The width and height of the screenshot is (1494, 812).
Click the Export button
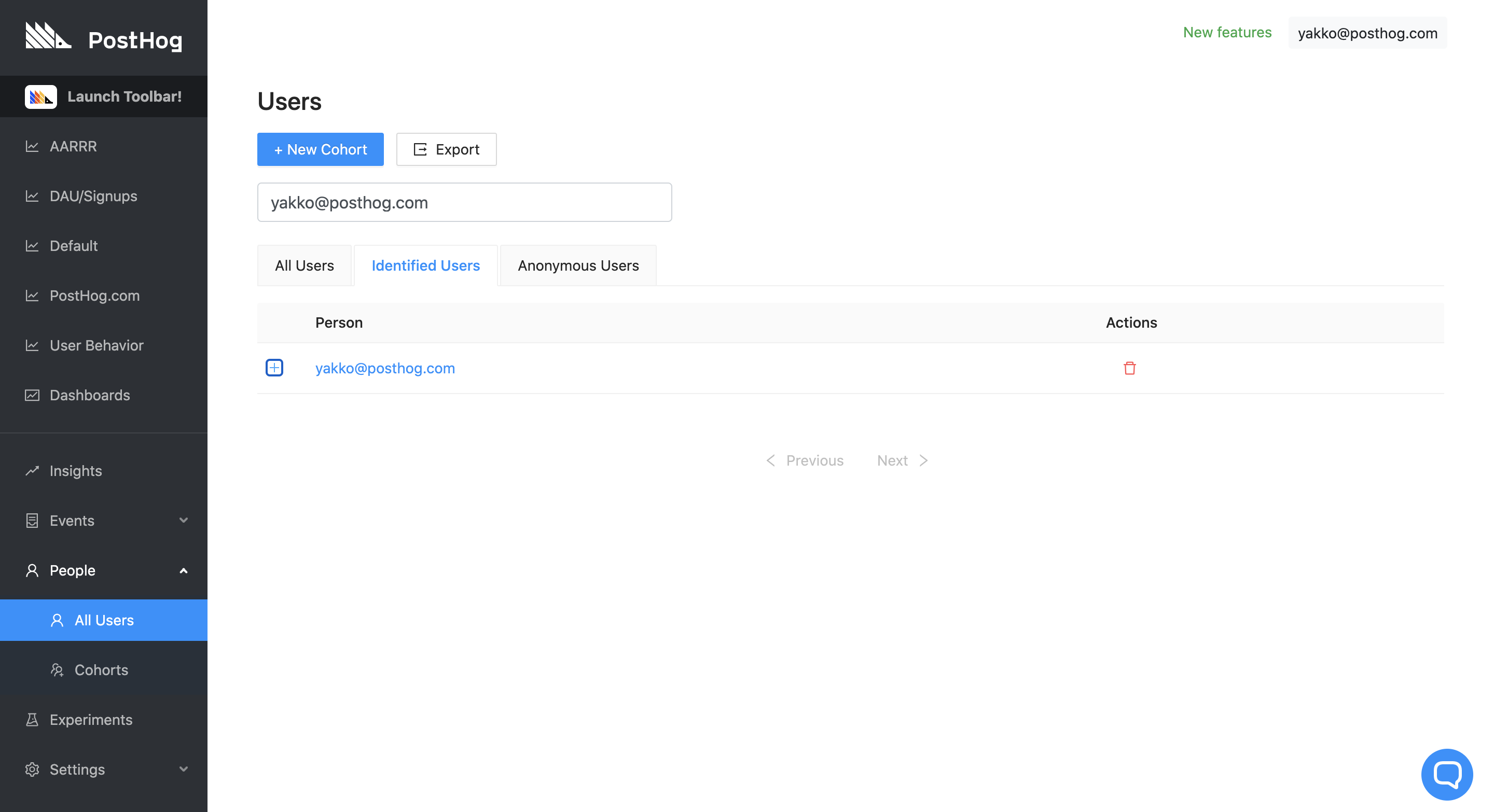coord(446,149)
